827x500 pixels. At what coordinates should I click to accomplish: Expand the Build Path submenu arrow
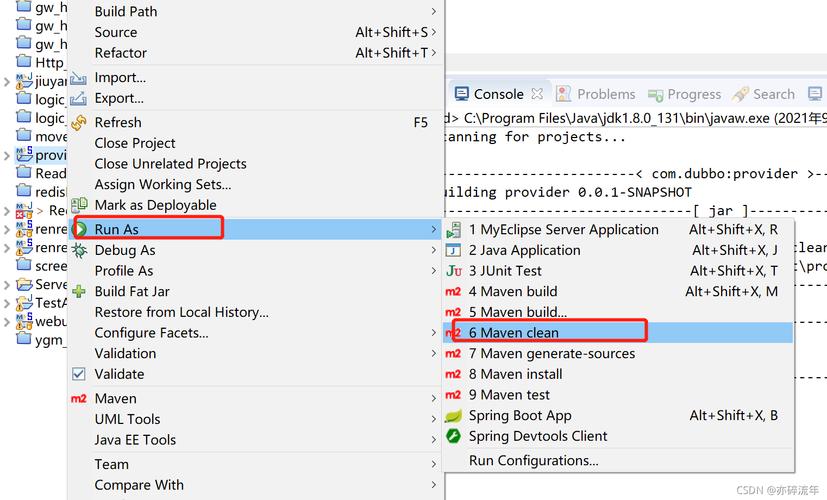pyautogui.click(x=434, y=12)
